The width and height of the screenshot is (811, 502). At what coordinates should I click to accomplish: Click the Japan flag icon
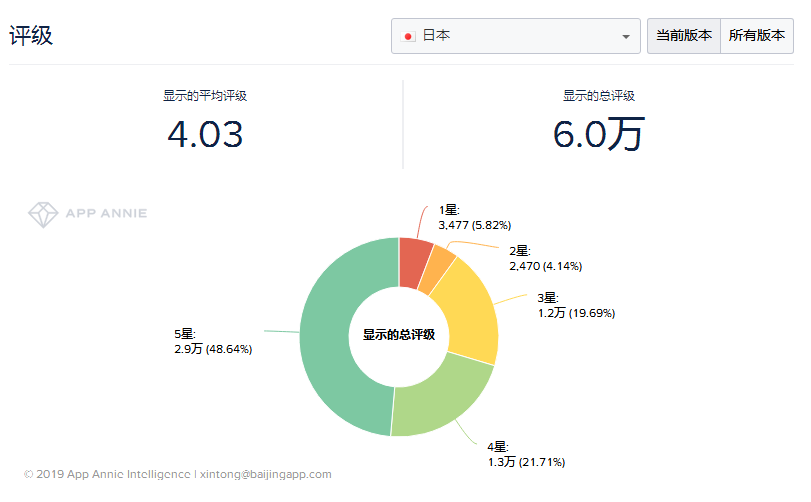pyautogui.click(x=409, y=36)
